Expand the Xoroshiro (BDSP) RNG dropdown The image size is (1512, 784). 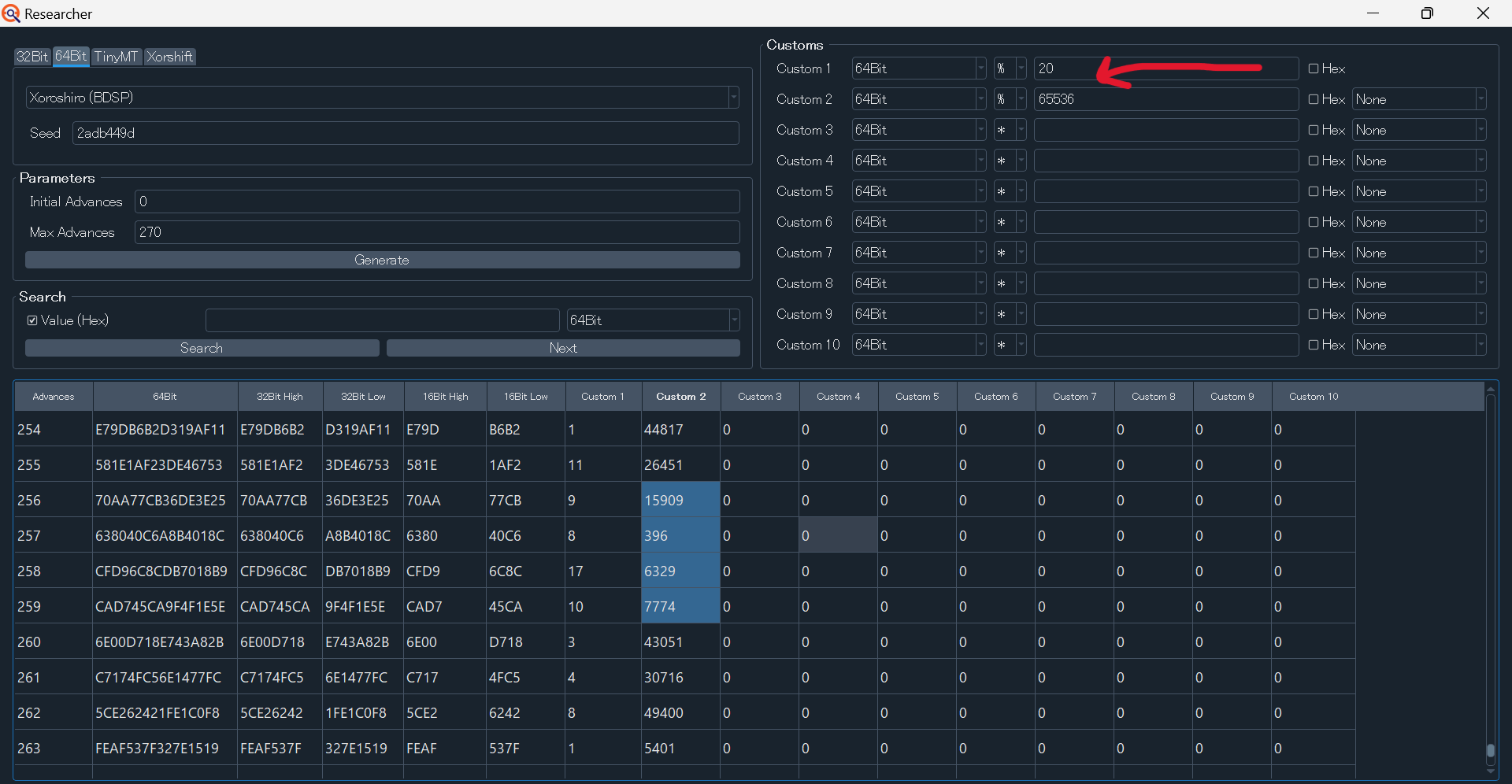[382, 98]
